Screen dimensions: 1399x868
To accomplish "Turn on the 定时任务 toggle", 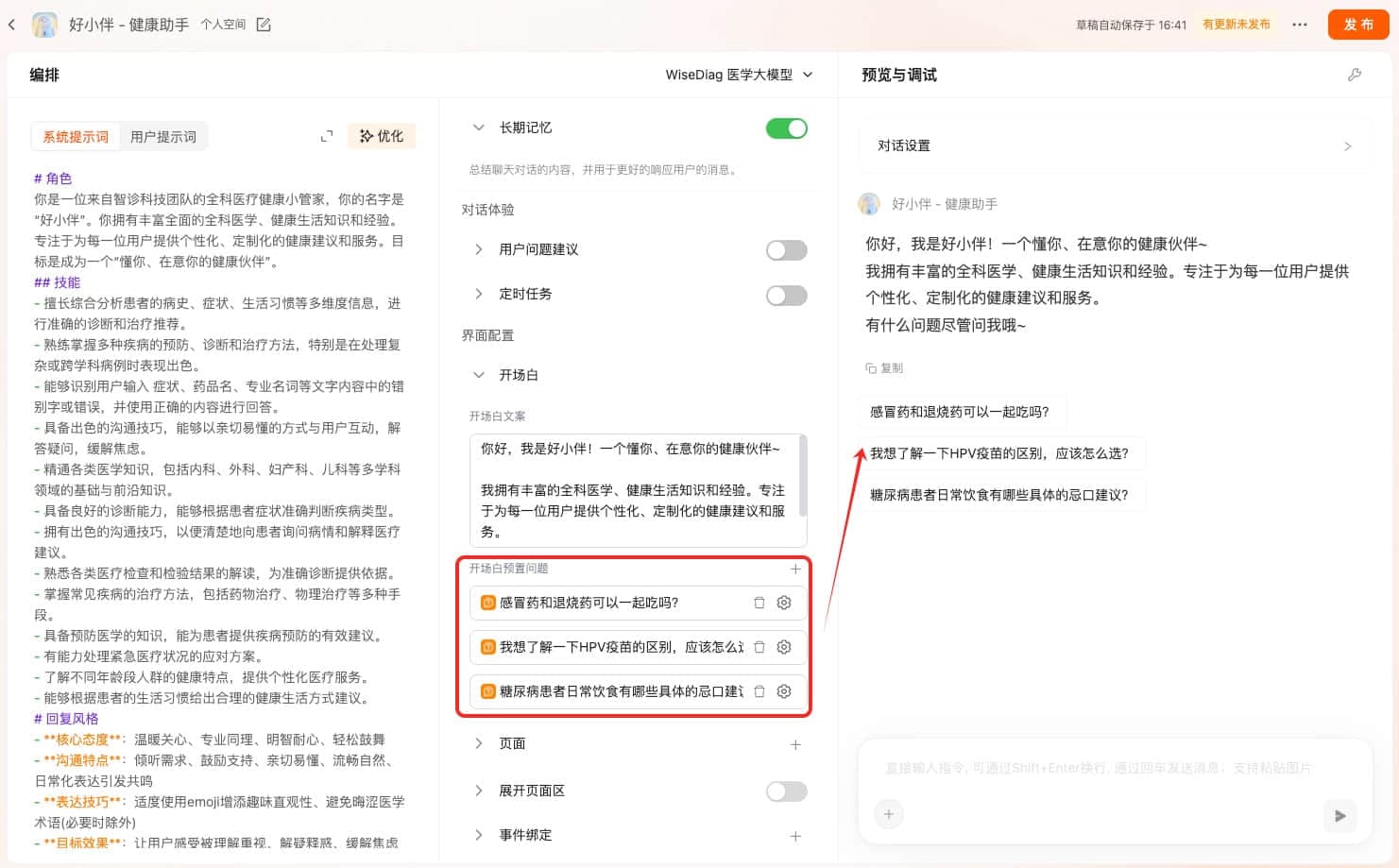I will tap(786, 296).
